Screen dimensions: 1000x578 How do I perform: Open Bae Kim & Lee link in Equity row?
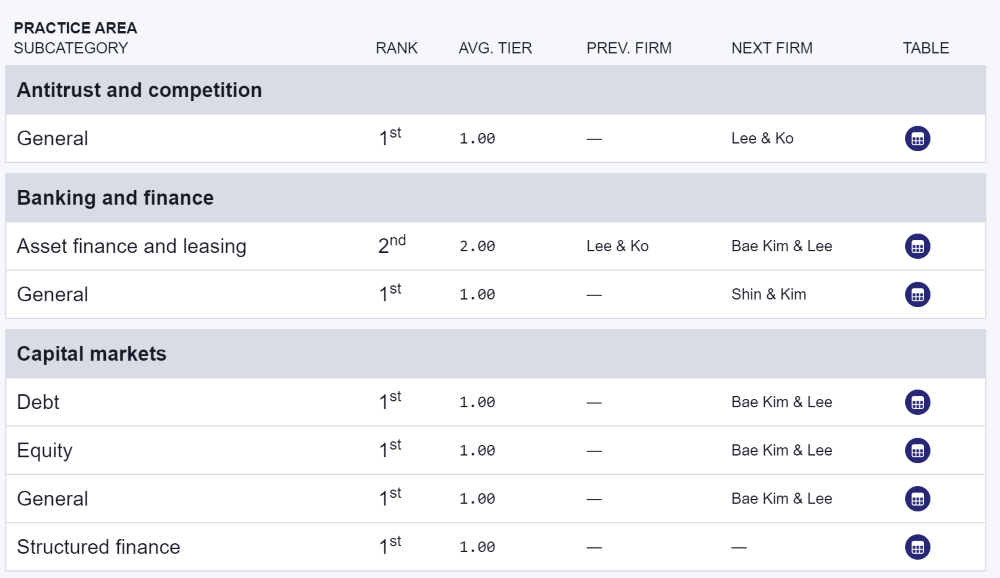(x=781, y=450)
